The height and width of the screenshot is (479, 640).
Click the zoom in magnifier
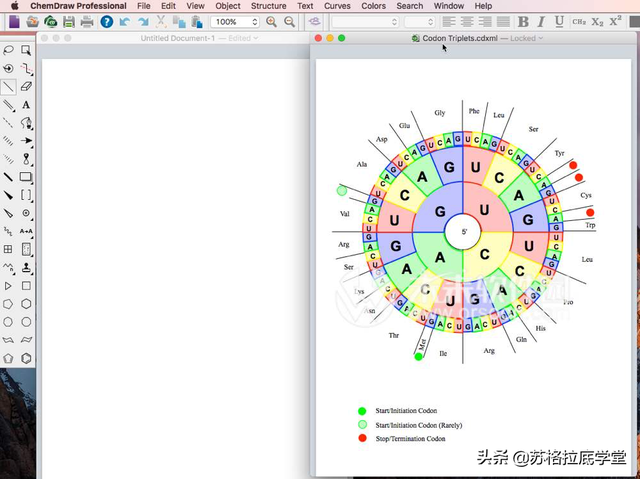[x=272, y=21]
